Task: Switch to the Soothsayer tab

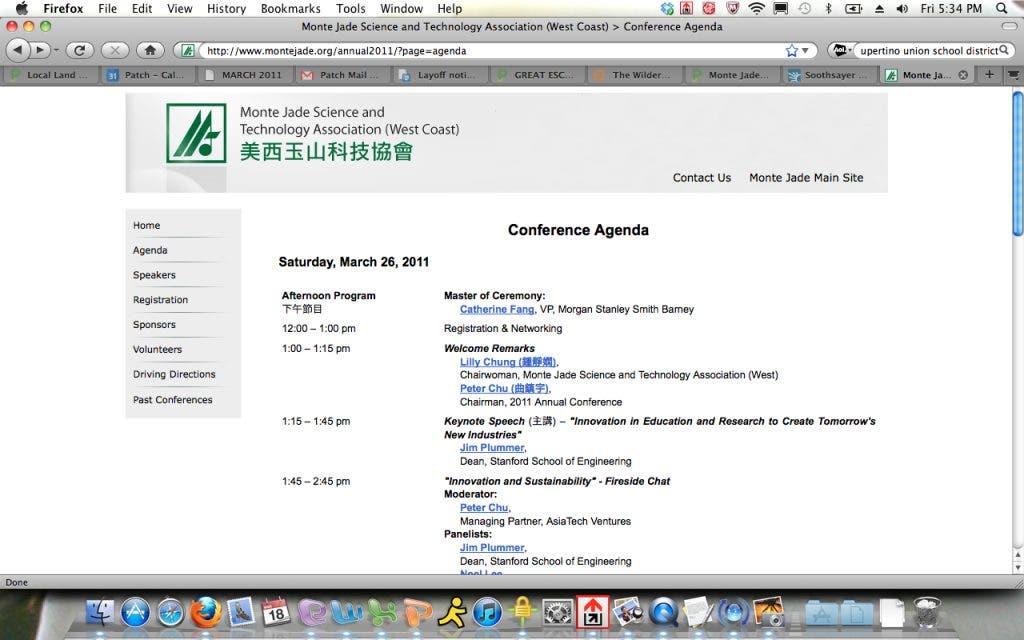Action: pyautogui.click(x=829, y=75)
